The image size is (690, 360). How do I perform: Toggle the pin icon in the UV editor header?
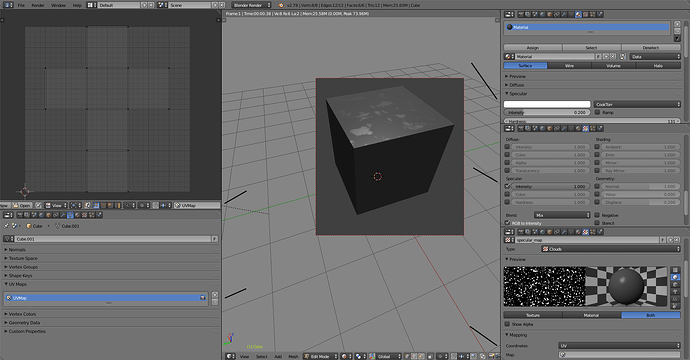[x=38, y=205]
